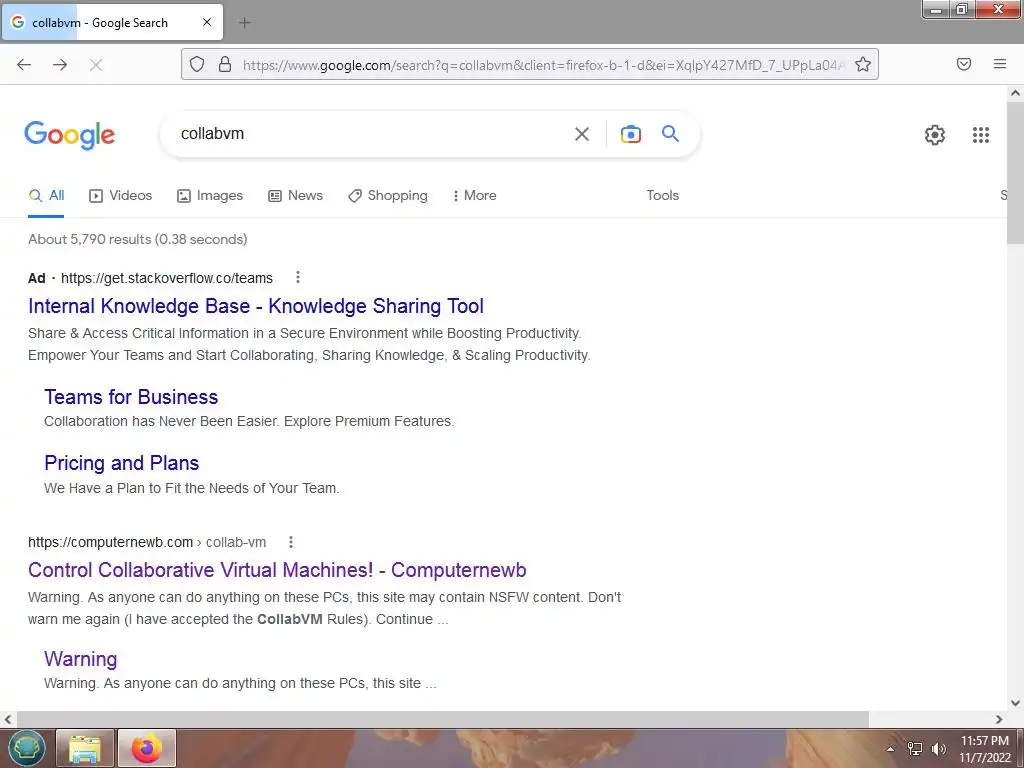Click the computernewb.com collab-vm URL
1024x768 pixels.
point(147,542)
